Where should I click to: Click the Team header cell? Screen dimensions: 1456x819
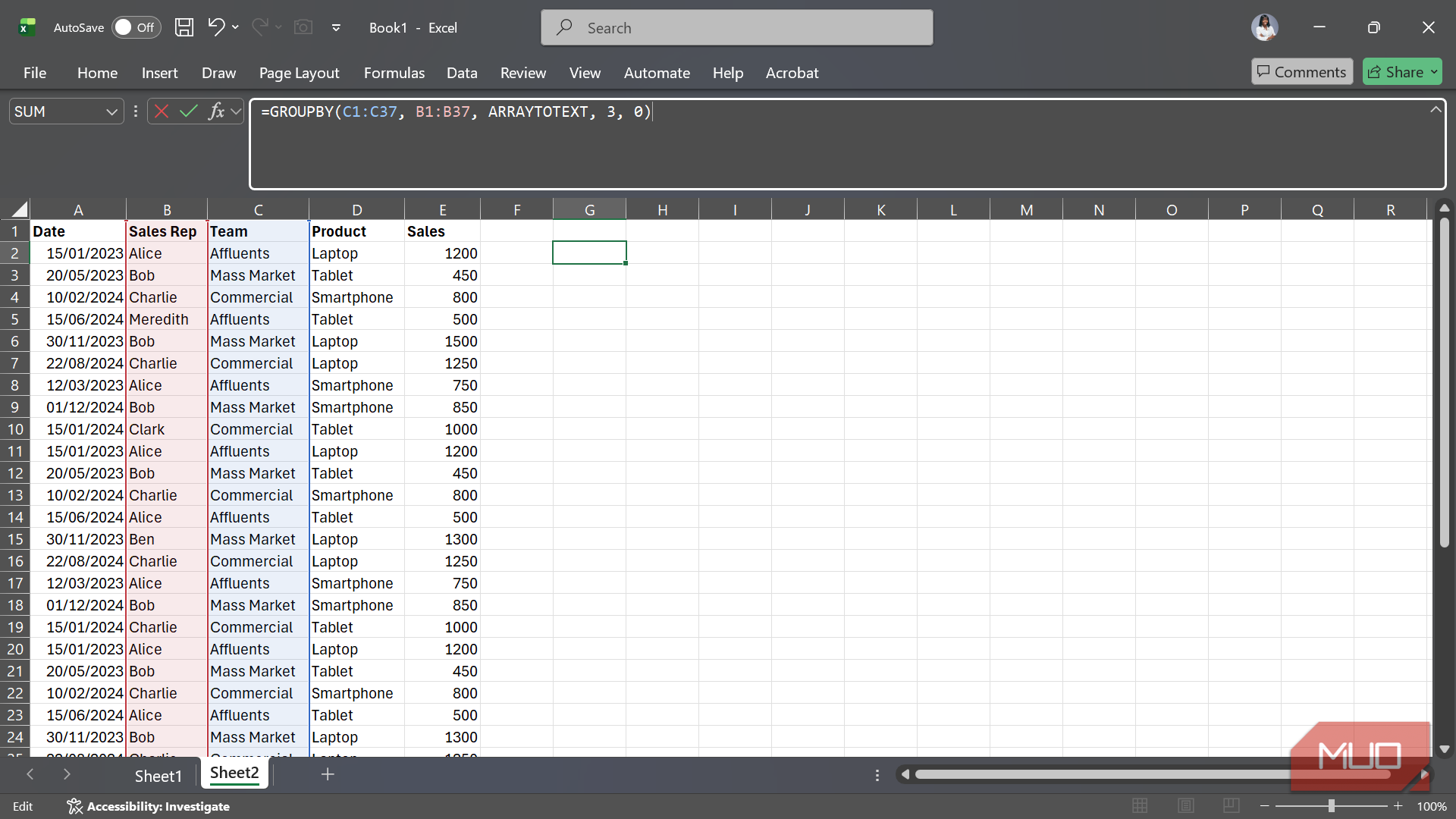258,231
